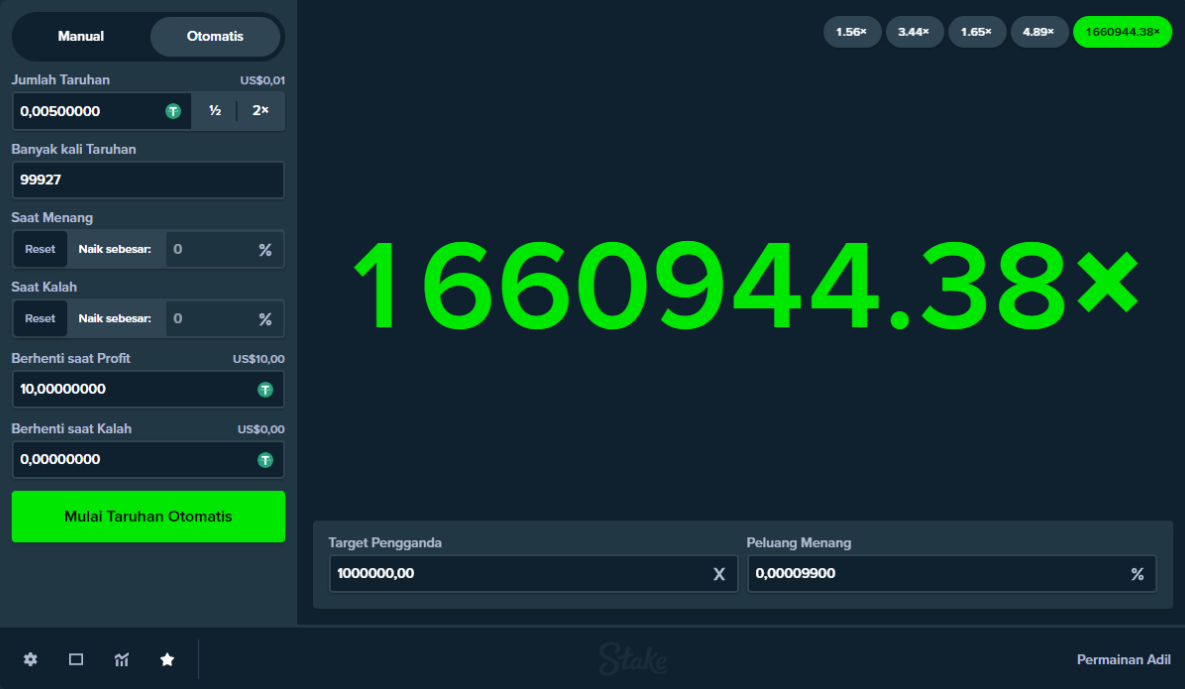Click the percent sign in Saat Kalah row
This screenshot has height=689, width=1185.
265,320
